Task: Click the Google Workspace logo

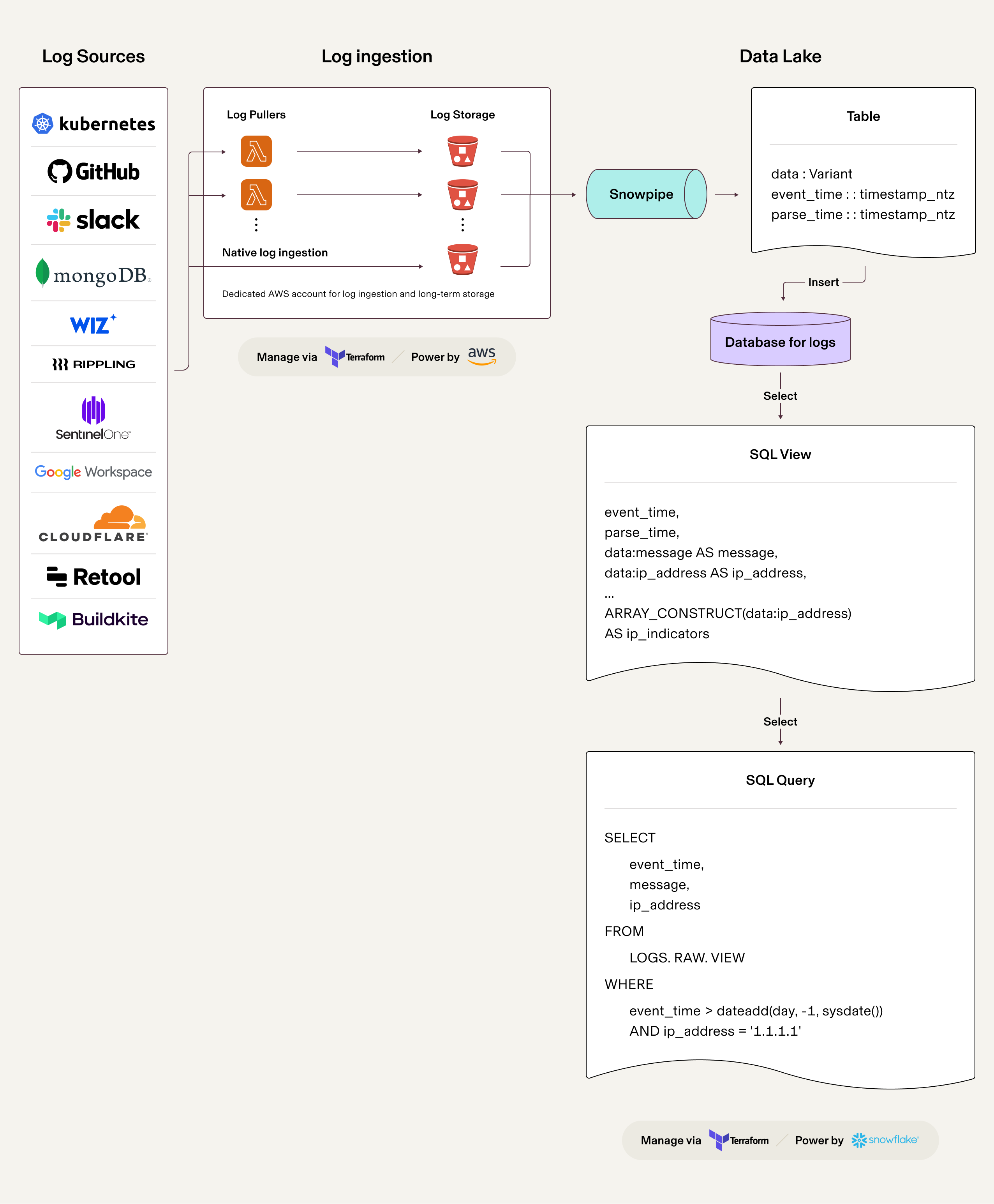Action: pos(93,472)
